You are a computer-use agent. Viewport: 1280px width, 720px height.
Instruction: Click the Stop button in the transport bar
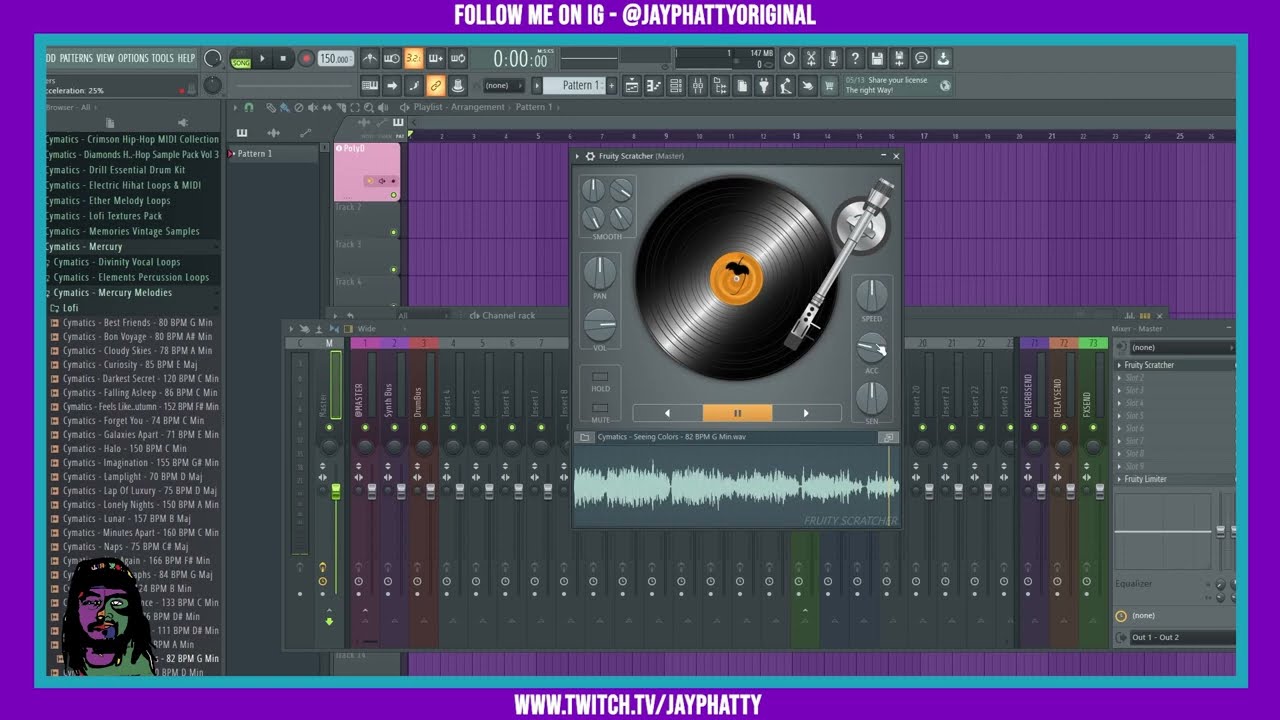(x=283, y=59)
